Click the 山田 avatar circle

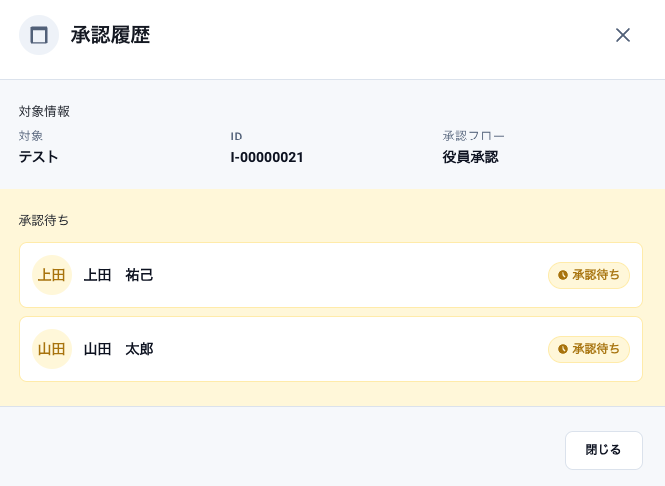52,349
